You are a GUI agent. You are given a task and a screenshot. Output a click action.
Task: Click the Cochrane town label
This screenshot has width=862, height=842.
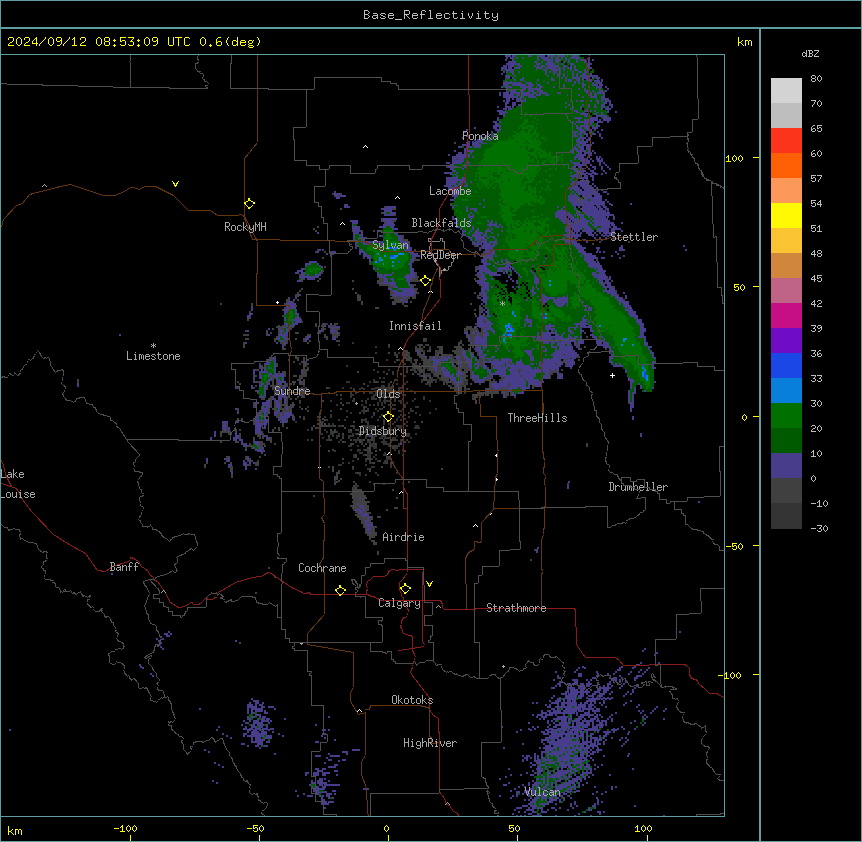tap(322, 568)
